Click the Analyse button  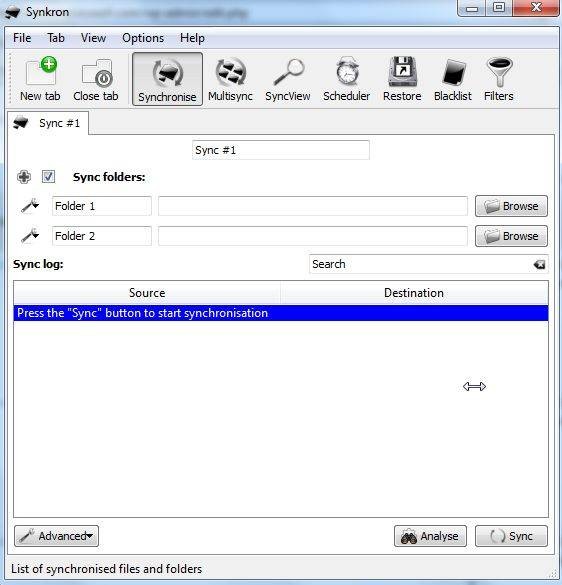click(430, 536)
